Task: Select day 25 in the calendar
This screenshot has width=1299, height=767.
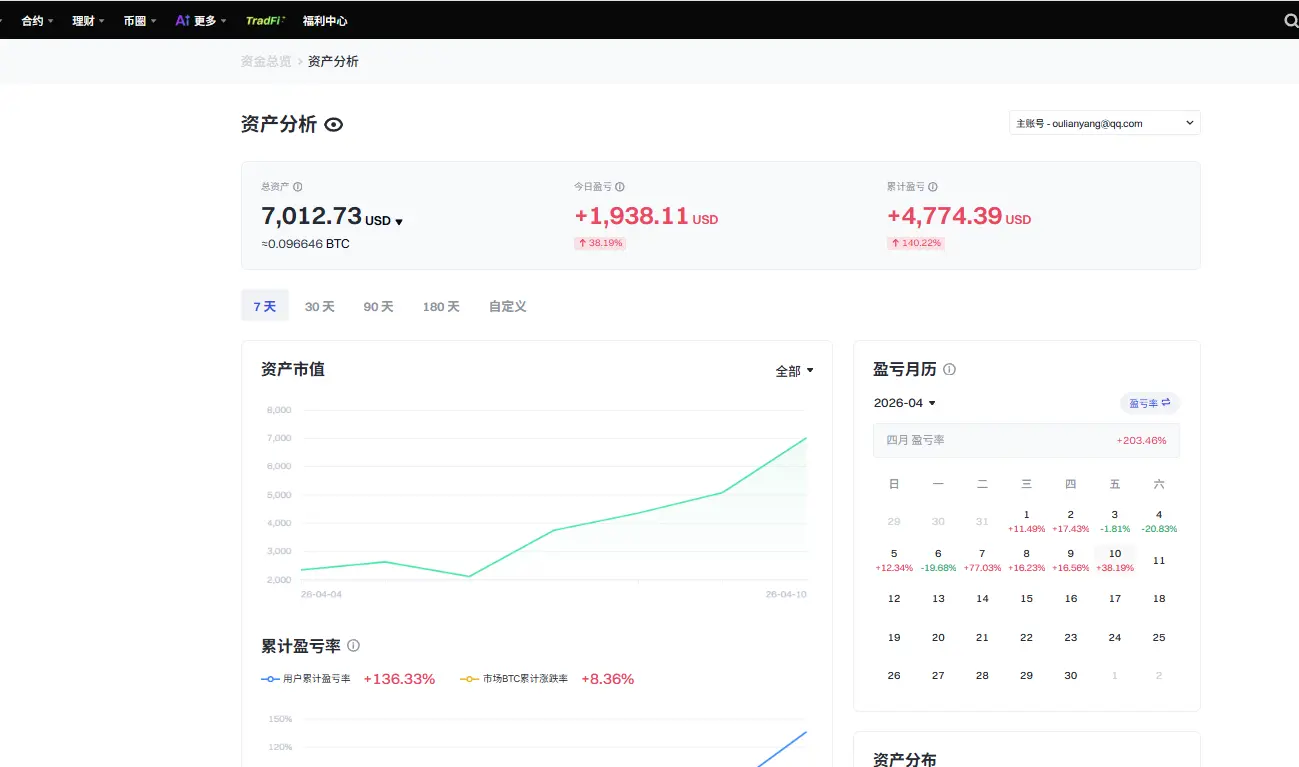Action: tap(1159, 637)
